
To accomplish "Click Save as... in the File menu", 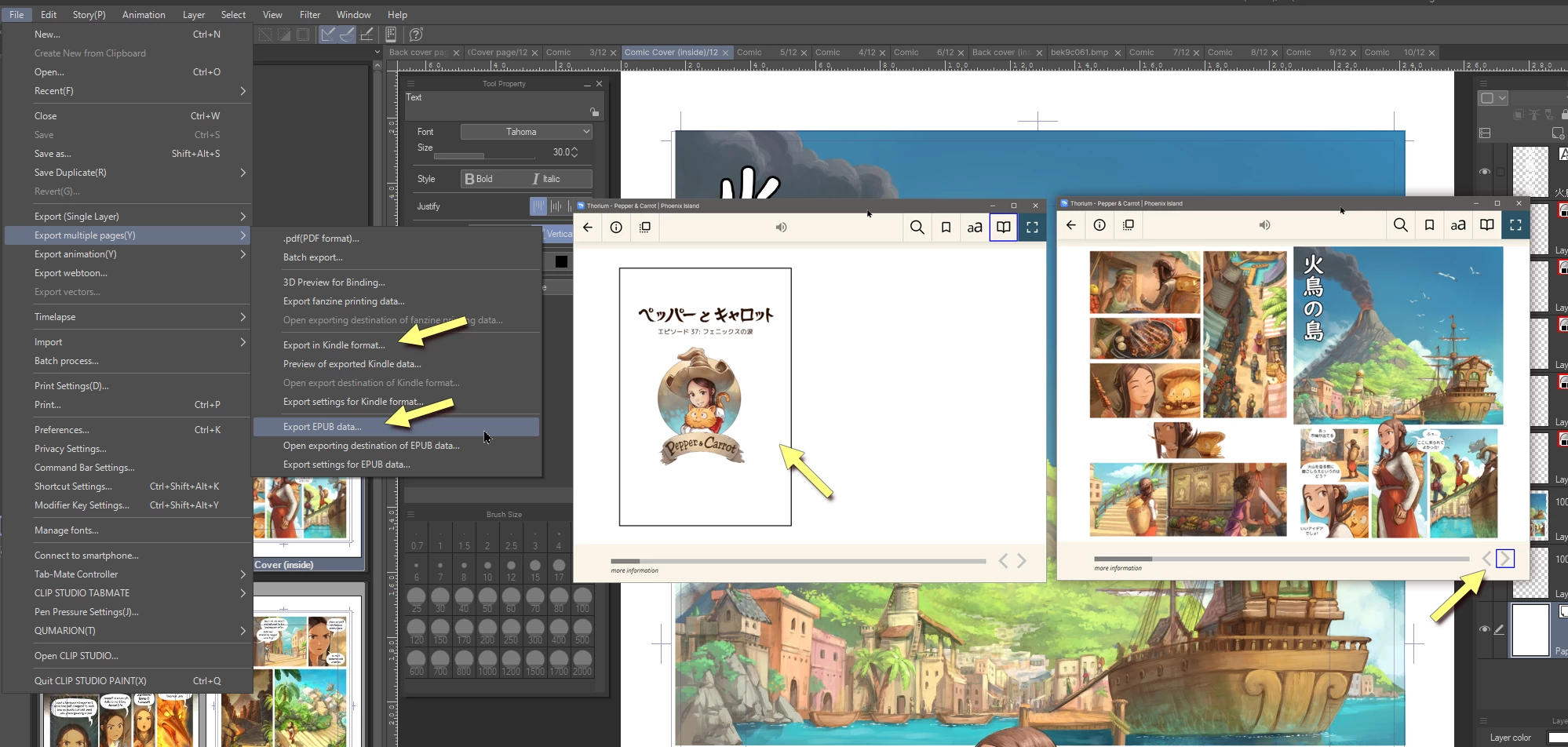I will 128,154.
